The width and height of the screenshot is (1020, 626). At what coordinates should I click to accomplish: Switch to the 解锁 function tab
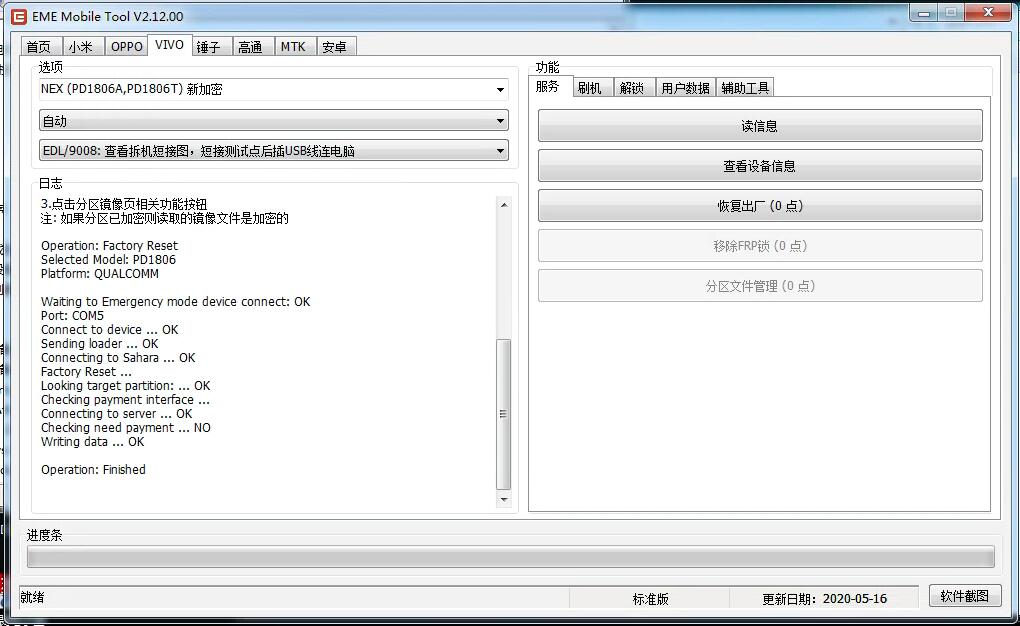click(634, 88)
